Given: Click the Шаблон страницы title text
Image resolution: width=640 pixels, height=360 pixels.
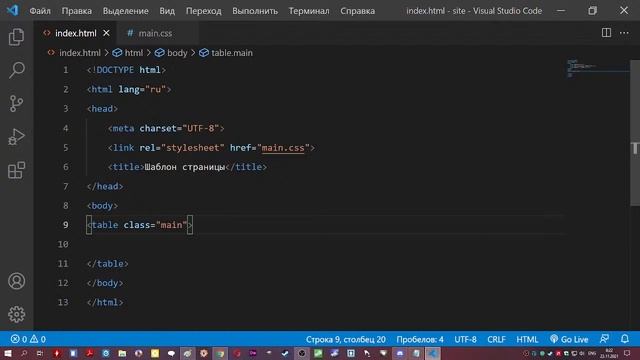Looking at the screenshot, I should click(x=184, y=167).
